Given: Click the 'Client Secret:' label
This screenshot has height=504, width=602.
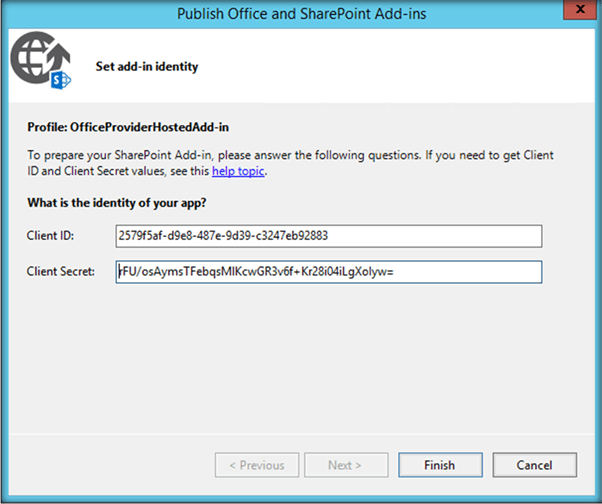Looking at the screenshot, I should 63,272.
